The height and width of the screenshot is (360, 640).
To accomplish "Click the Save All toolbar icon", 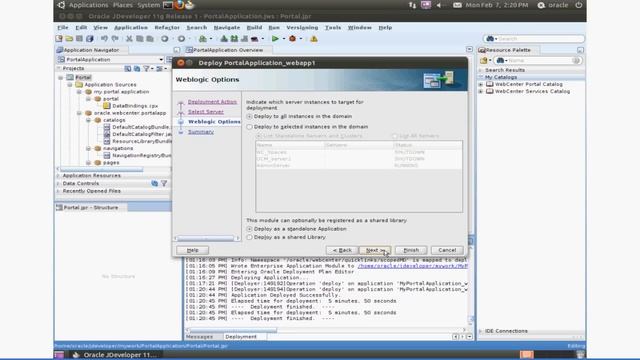I will (89, 39).
